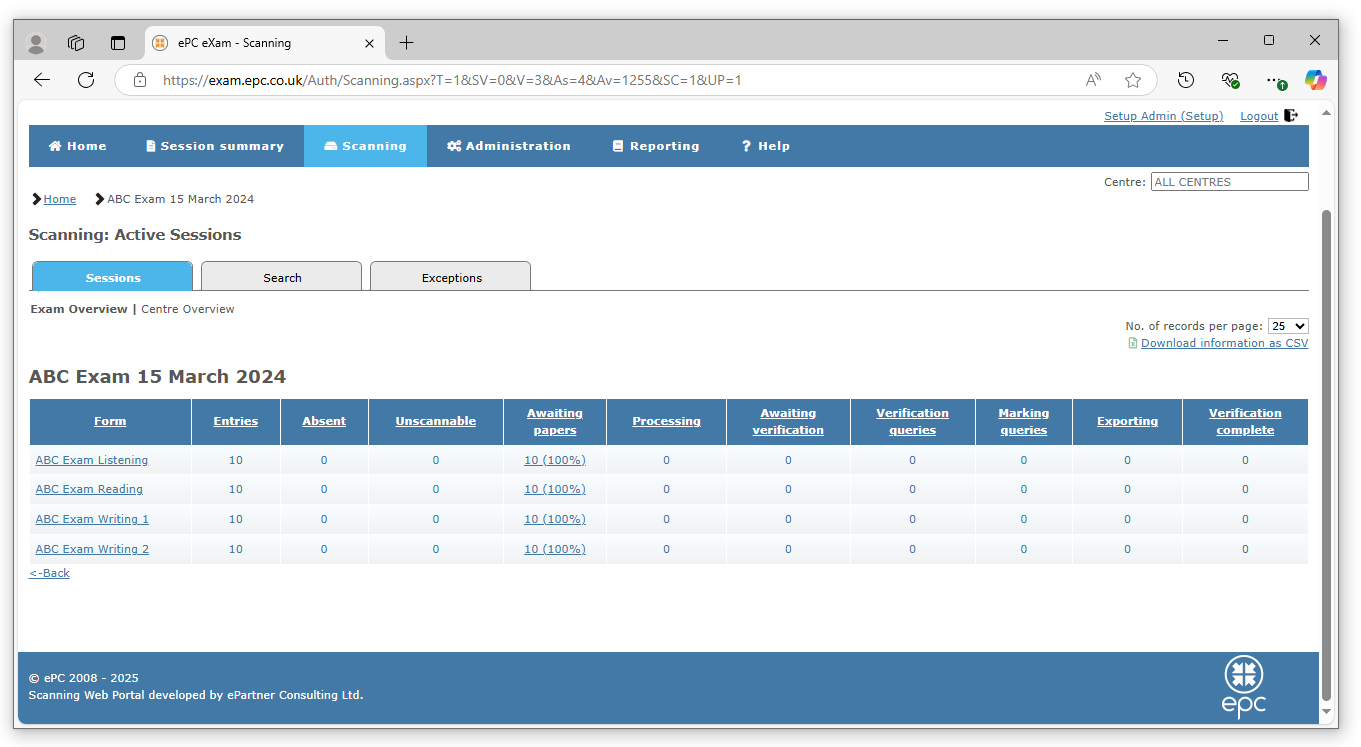Open Copilot icon in browser toolbar
Viewport: 1361px width, 747px height.
pos(1316,80)
